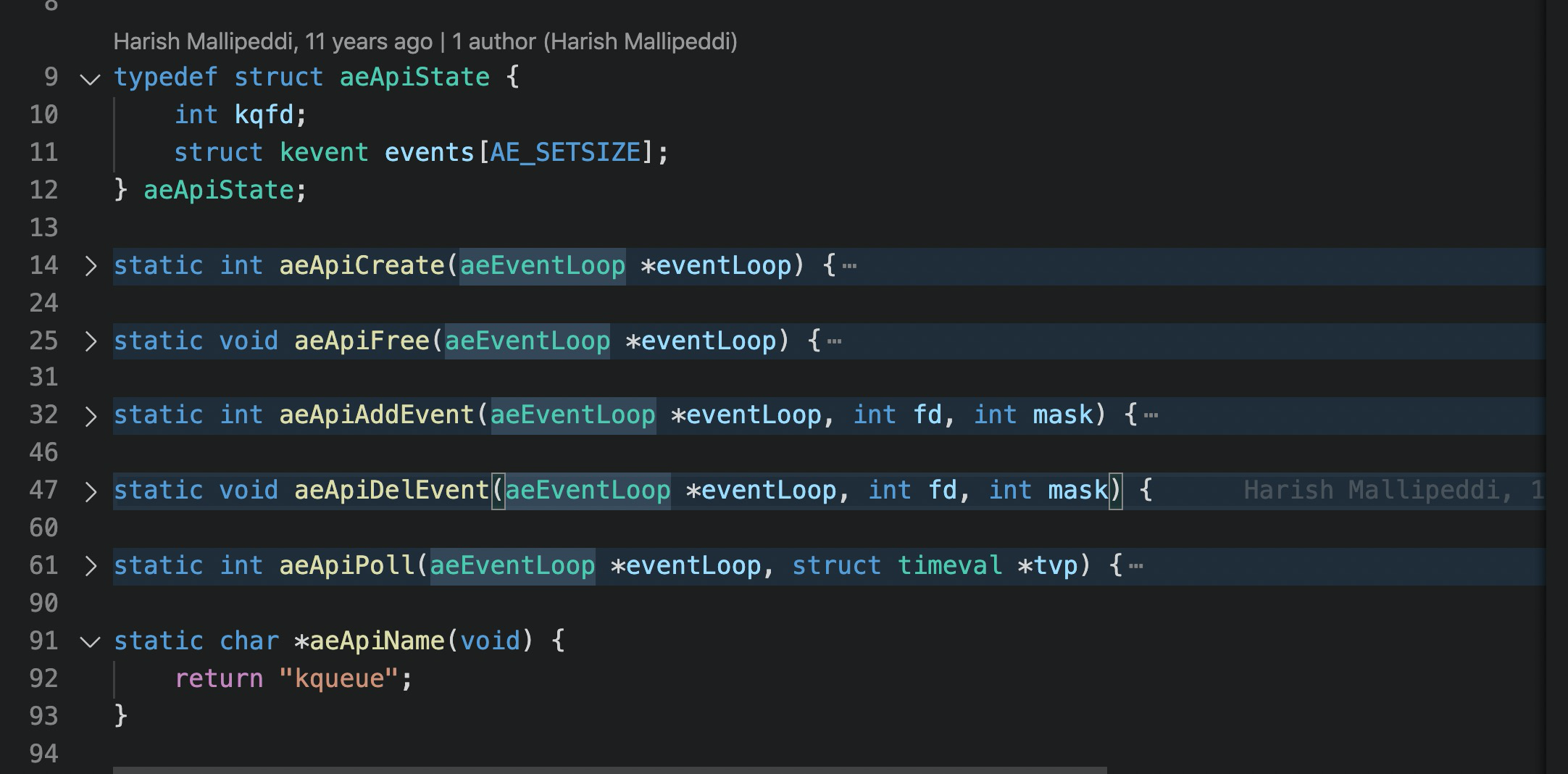The width and height of the screenshot is (1568, 774).
Task: Click highlighted aeEventLoop type on line 25
Action: 527,341
